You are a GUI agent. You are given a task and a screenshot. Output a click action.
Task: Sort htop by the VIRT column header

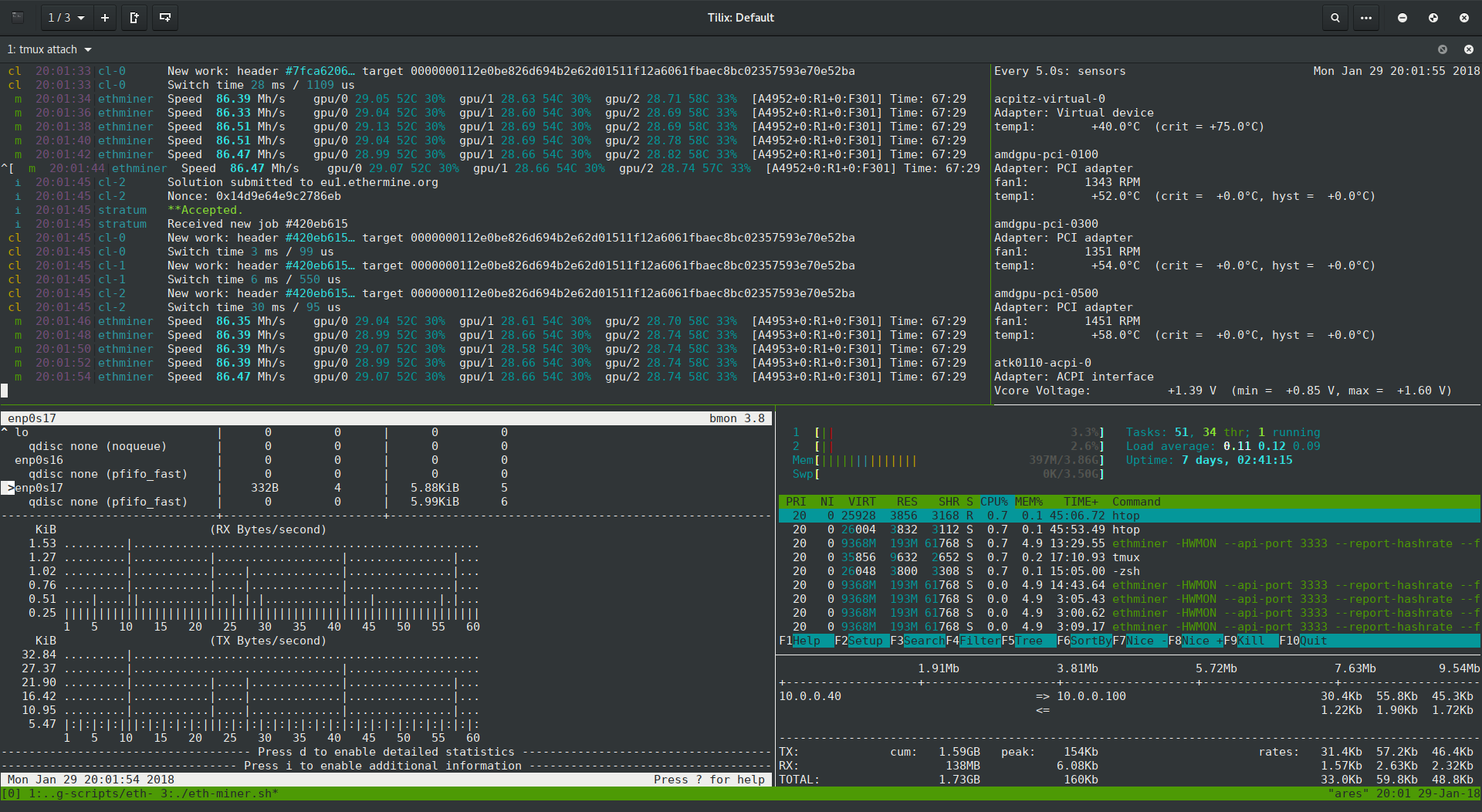tap(861, 502)
